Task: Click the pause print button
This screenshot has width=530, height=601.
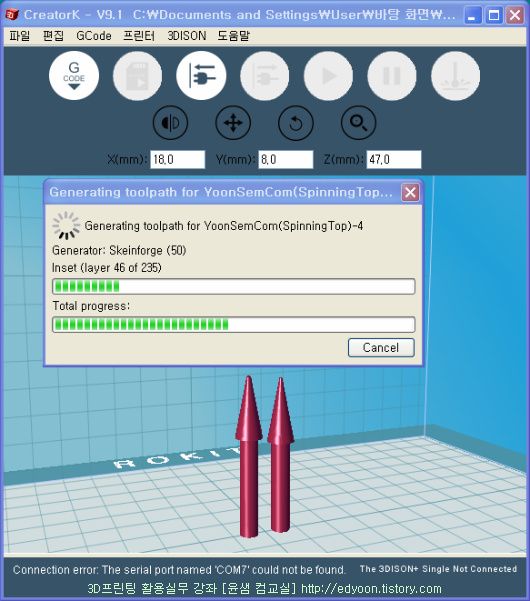Action: 392,76
